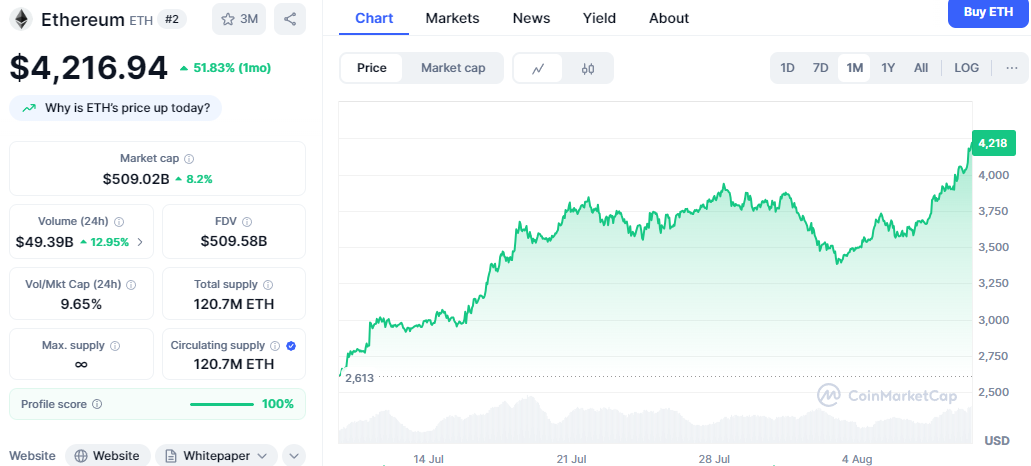Click the 28 Jul date on chart axis
Image resolution: width=1031 pixels, height=466 pixels.
click(713, 459)
